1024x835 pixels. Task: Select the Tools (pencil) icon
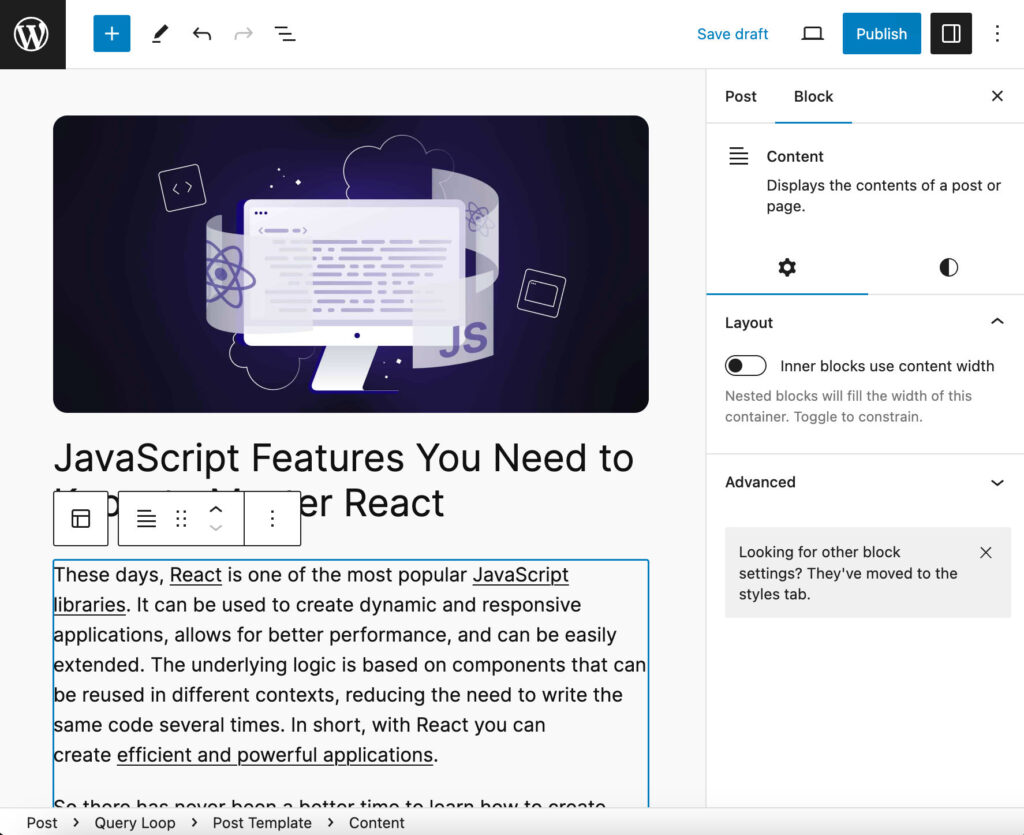(x=159, y=33)
